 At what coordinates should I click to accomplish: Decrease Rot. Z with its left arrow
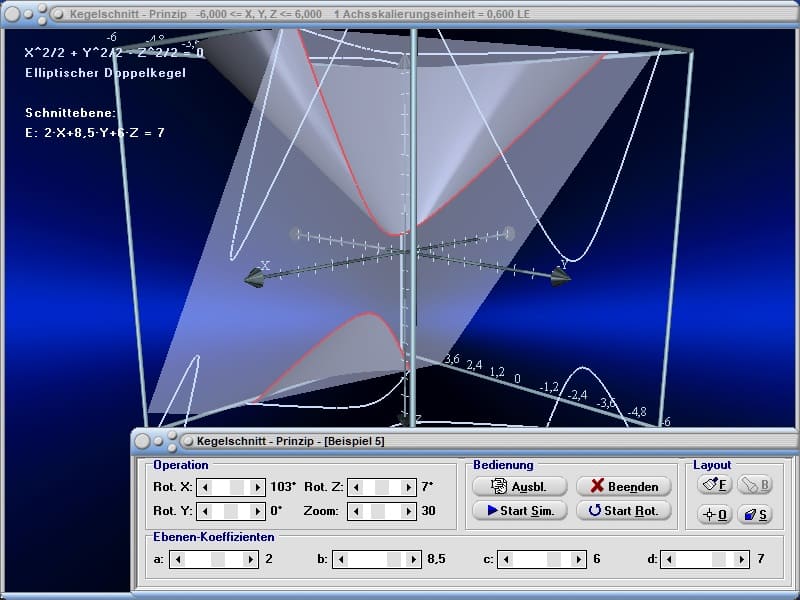[356, 487]
